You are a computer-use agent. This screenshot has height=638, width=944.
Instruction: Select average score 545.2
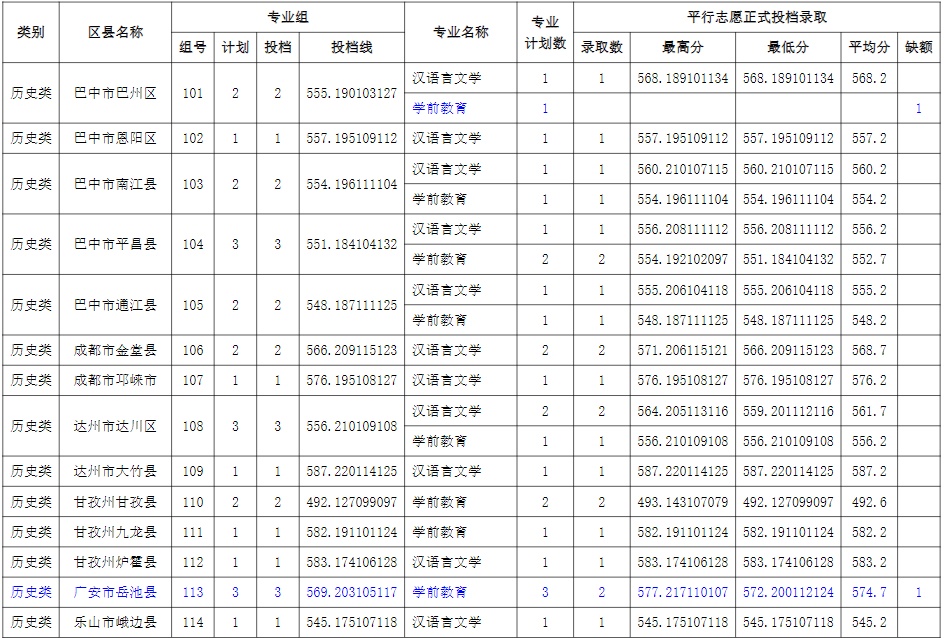tap(869, 622)
